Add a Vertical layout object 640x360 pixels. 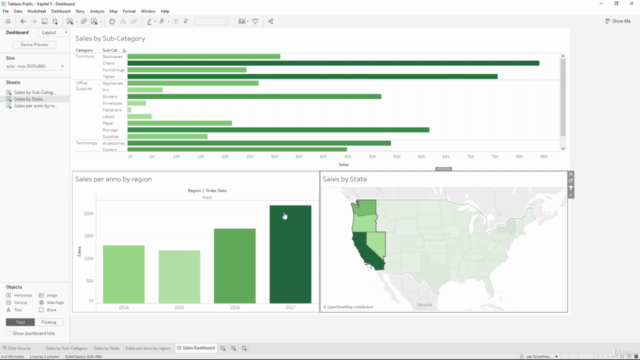pyautogui.click(x=17, y=302)
